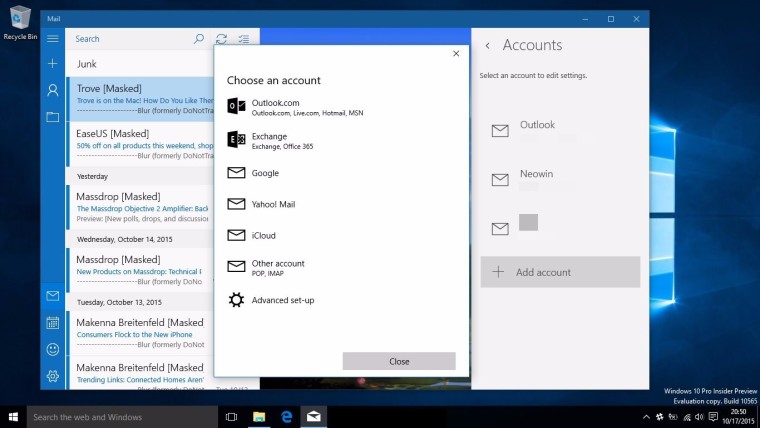Image resolution: width=760 pixels, height=428 pixels.
Task: Switch to Mail envelope icon in sidebar
Action: click(53, 296)
